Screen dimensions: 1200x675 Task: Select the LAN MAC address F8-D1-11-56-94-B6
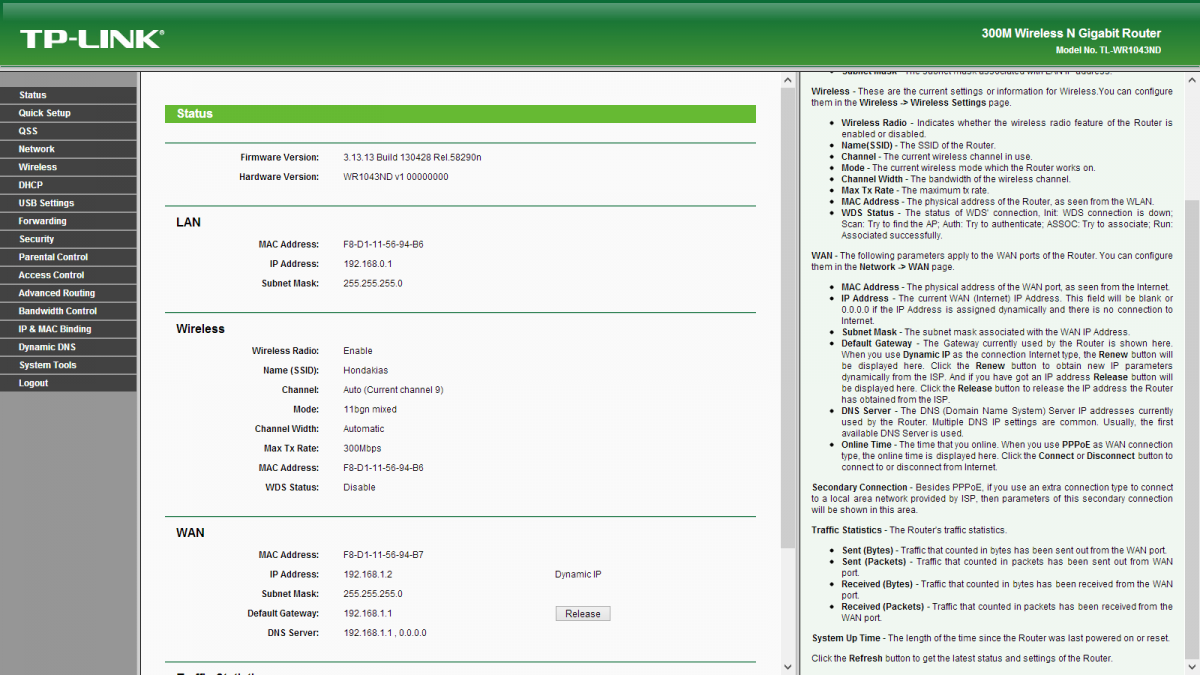pyautogui.click(x=384, y=245)
